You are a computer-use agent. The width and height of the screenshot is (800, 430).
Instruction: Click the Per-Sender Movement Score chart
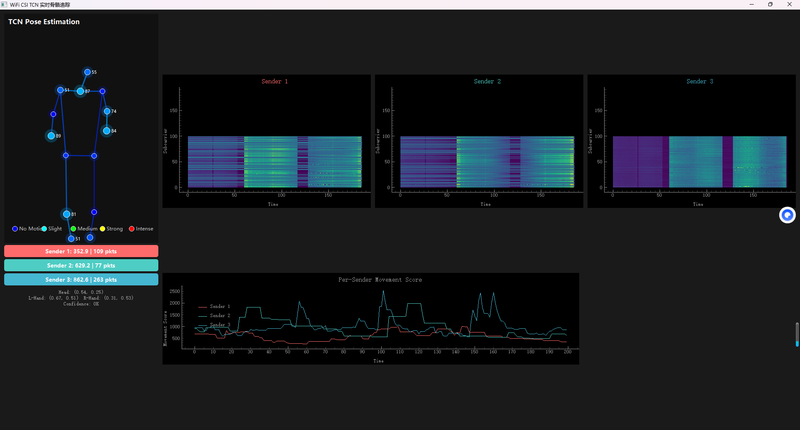tap(370, 319)
